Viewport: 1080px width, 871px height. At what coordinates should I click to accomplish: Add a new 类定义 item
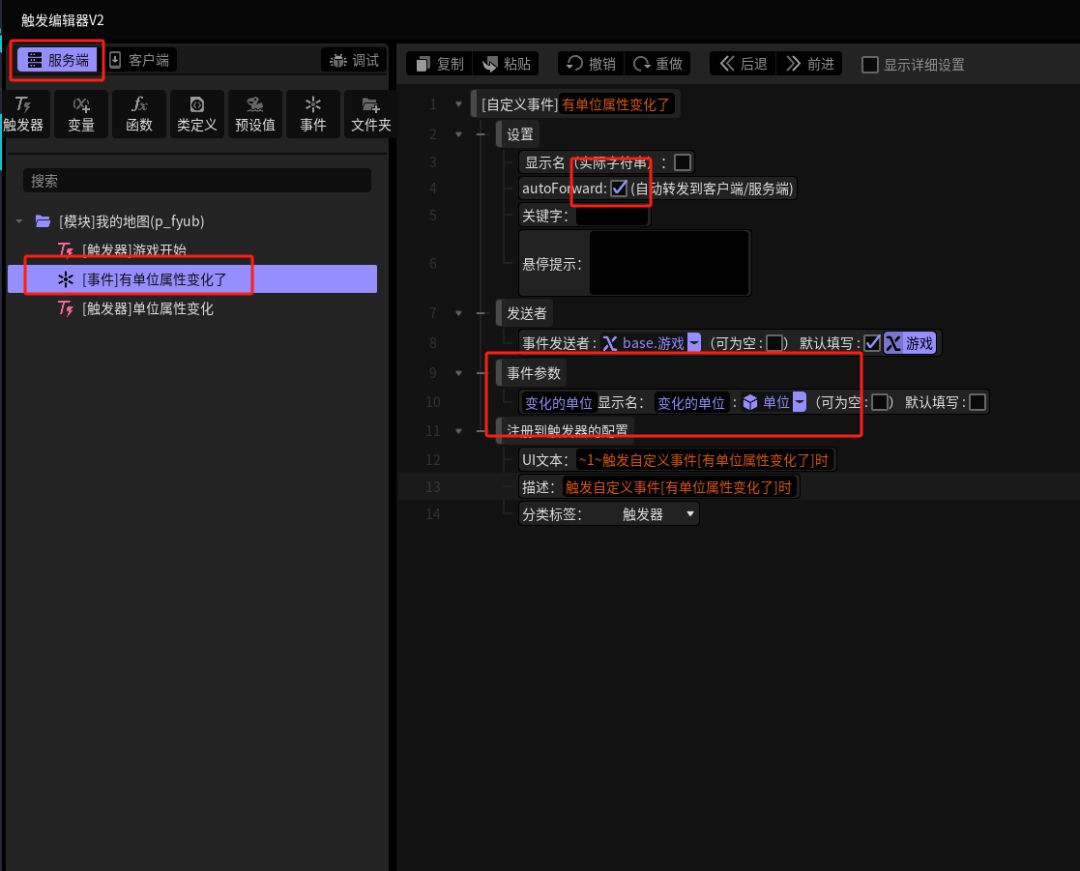coord(197,114)
